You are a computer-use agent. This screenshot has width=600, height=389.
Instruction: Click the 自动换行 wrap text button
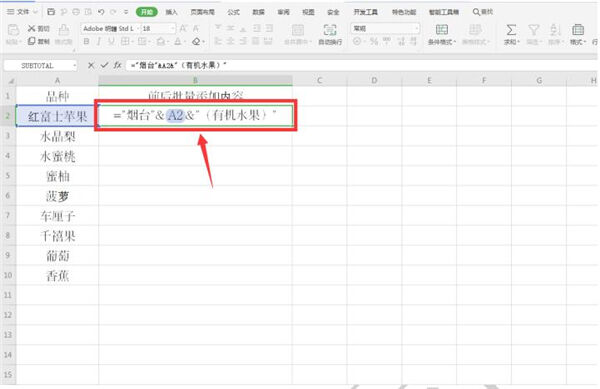pyautogui.click(x=330, y=34)
